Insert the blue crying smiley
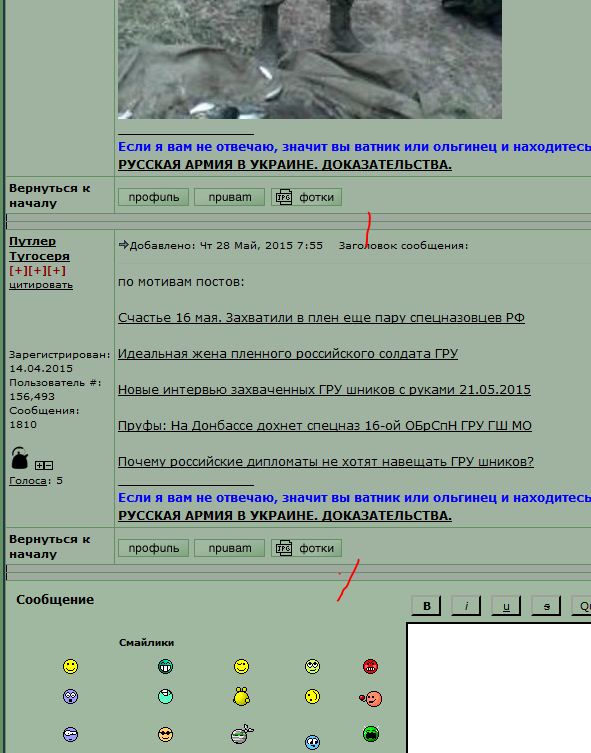The height and width of the screenshot is (753, 591). pos(312,742)
